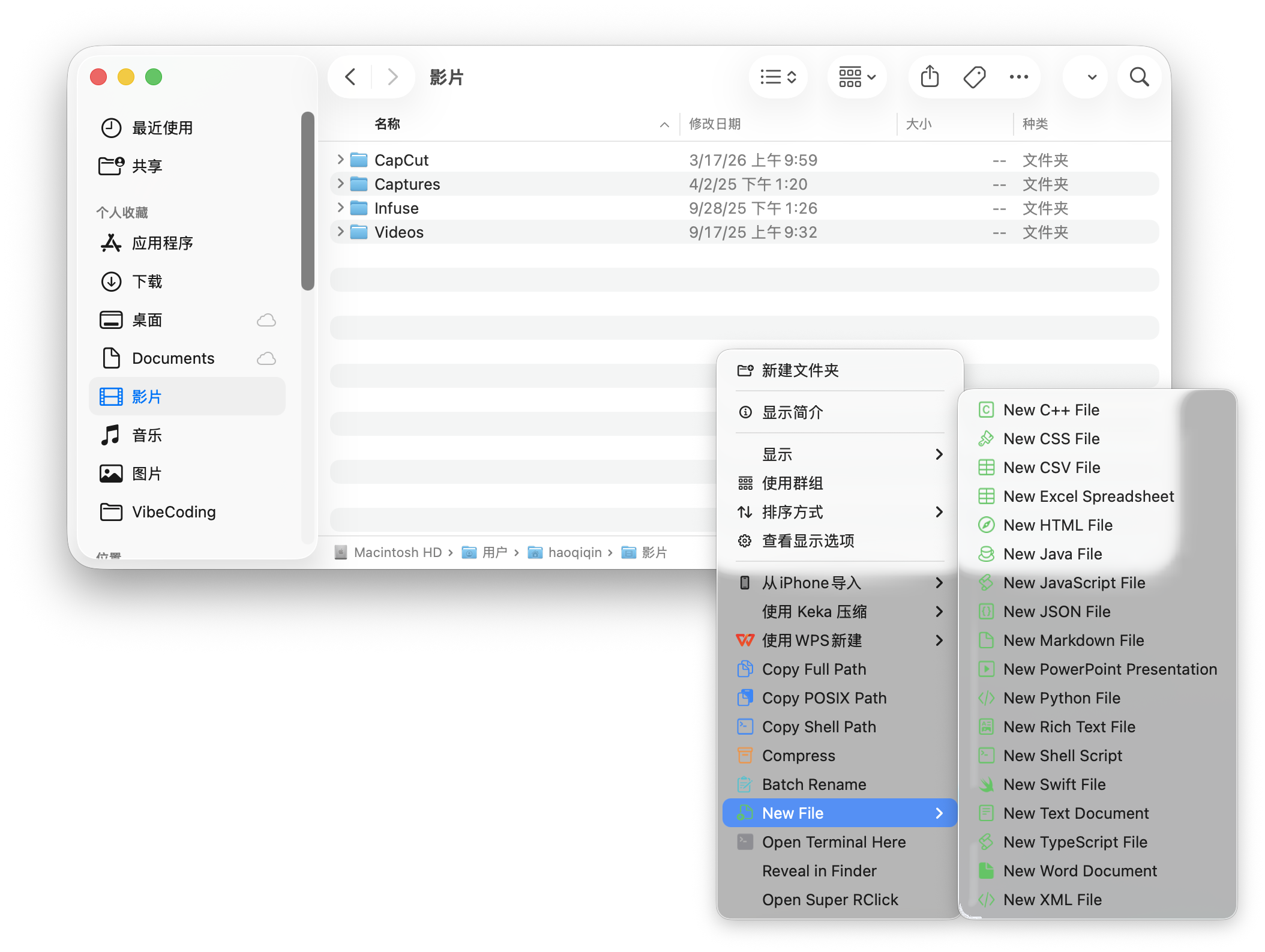Select New Markdown File in submenu
1265x952 pixels.
pyautogui.click(x=1073, y=640)
